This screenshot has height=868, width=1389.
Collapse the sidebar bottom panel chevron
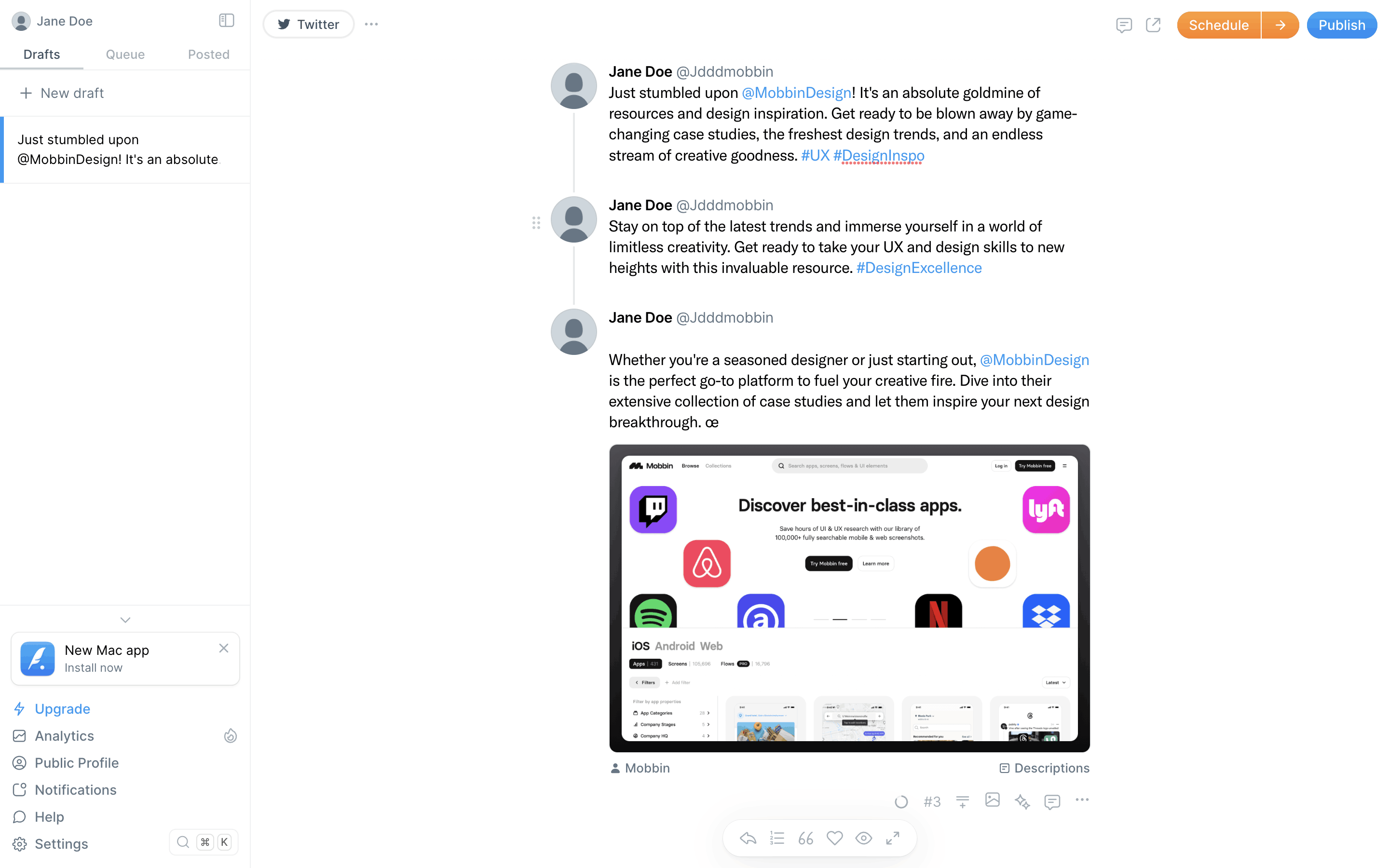click(x=125, y=620)
